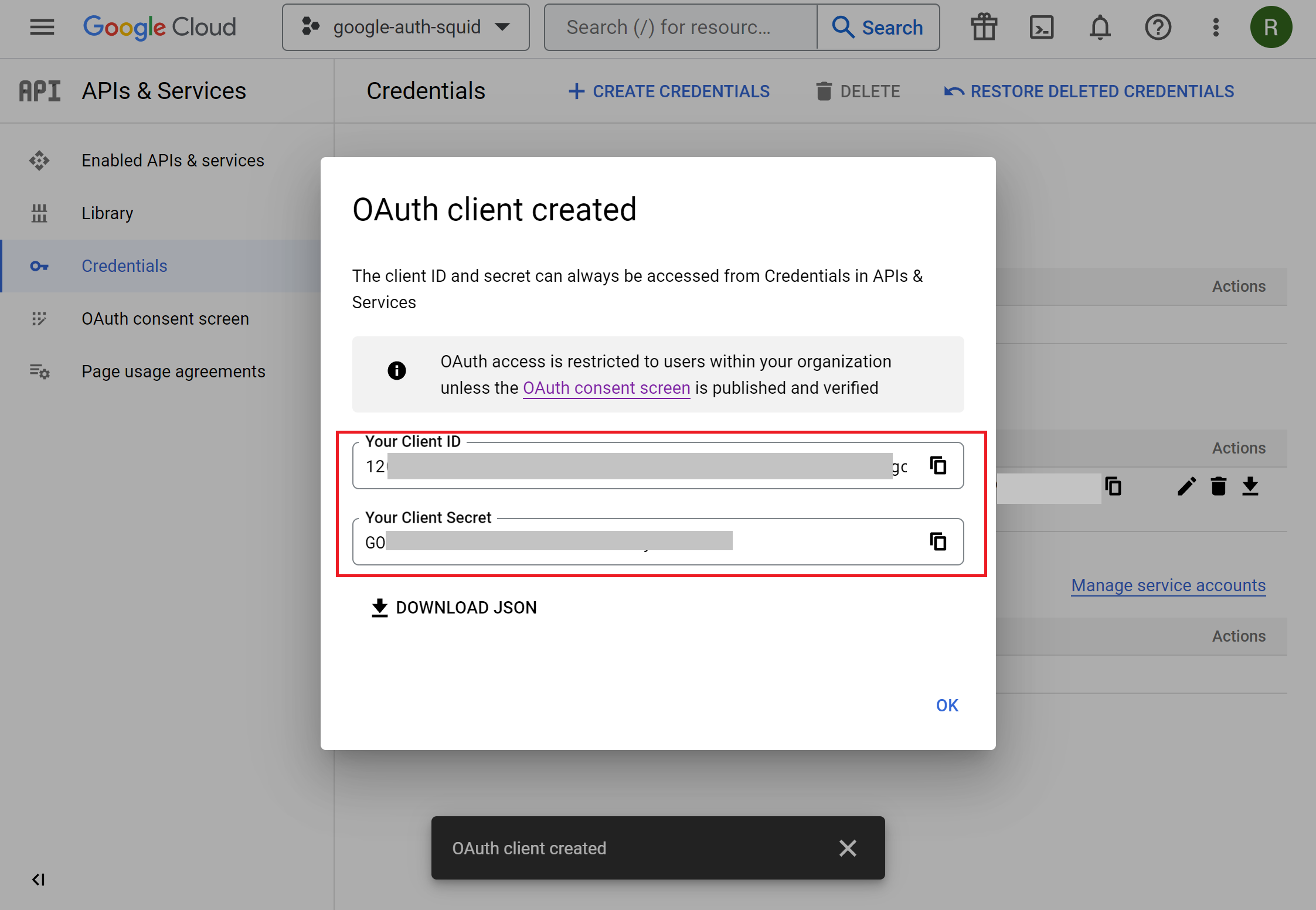Click the 'OAuth client created' dialog title
Screen dimensions: 1316x910
pyautogui.click(x=494, y=210)
